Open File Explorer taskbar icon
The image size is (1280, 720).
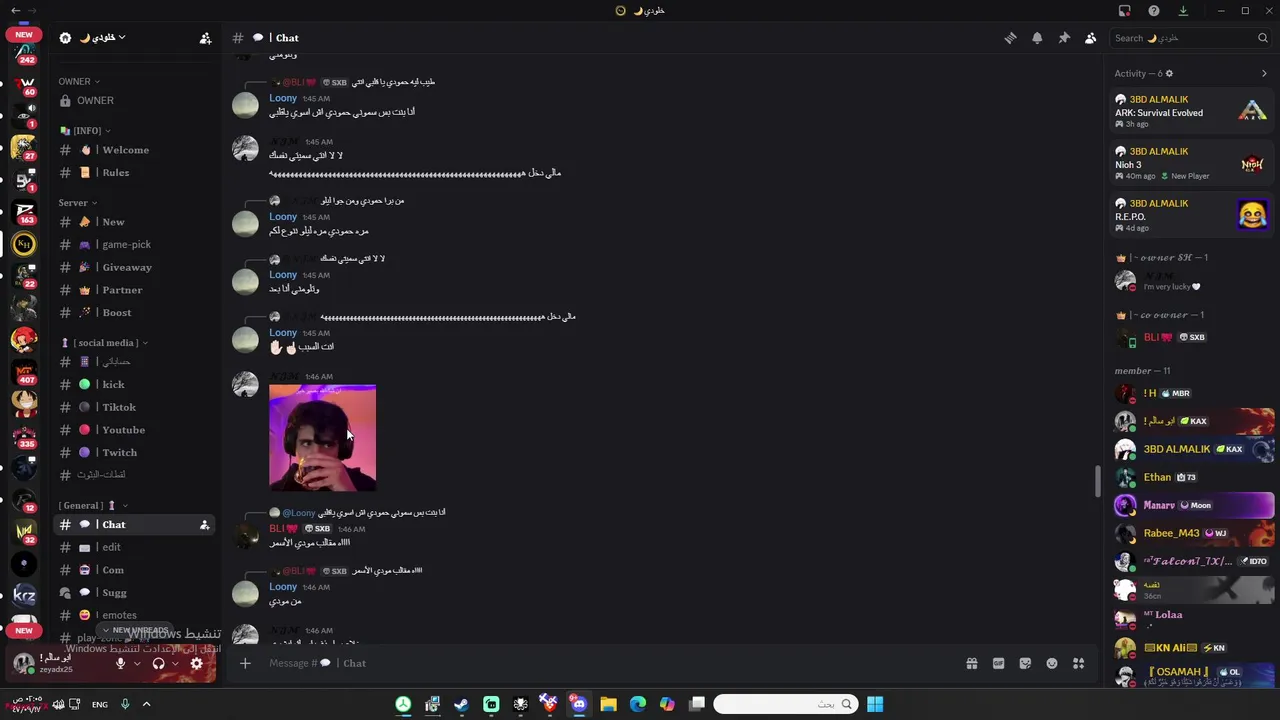608,704
